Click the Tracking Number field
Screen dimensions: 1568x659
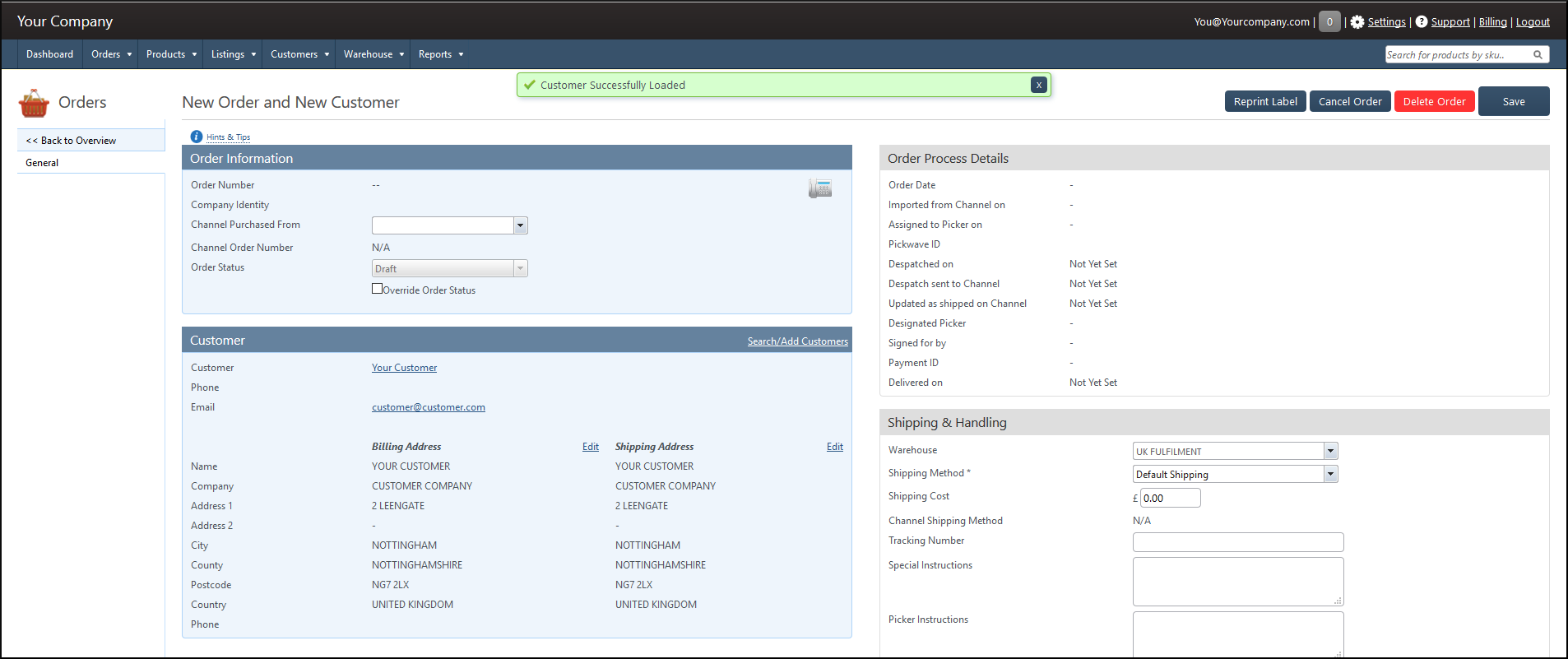point(1238,542)
